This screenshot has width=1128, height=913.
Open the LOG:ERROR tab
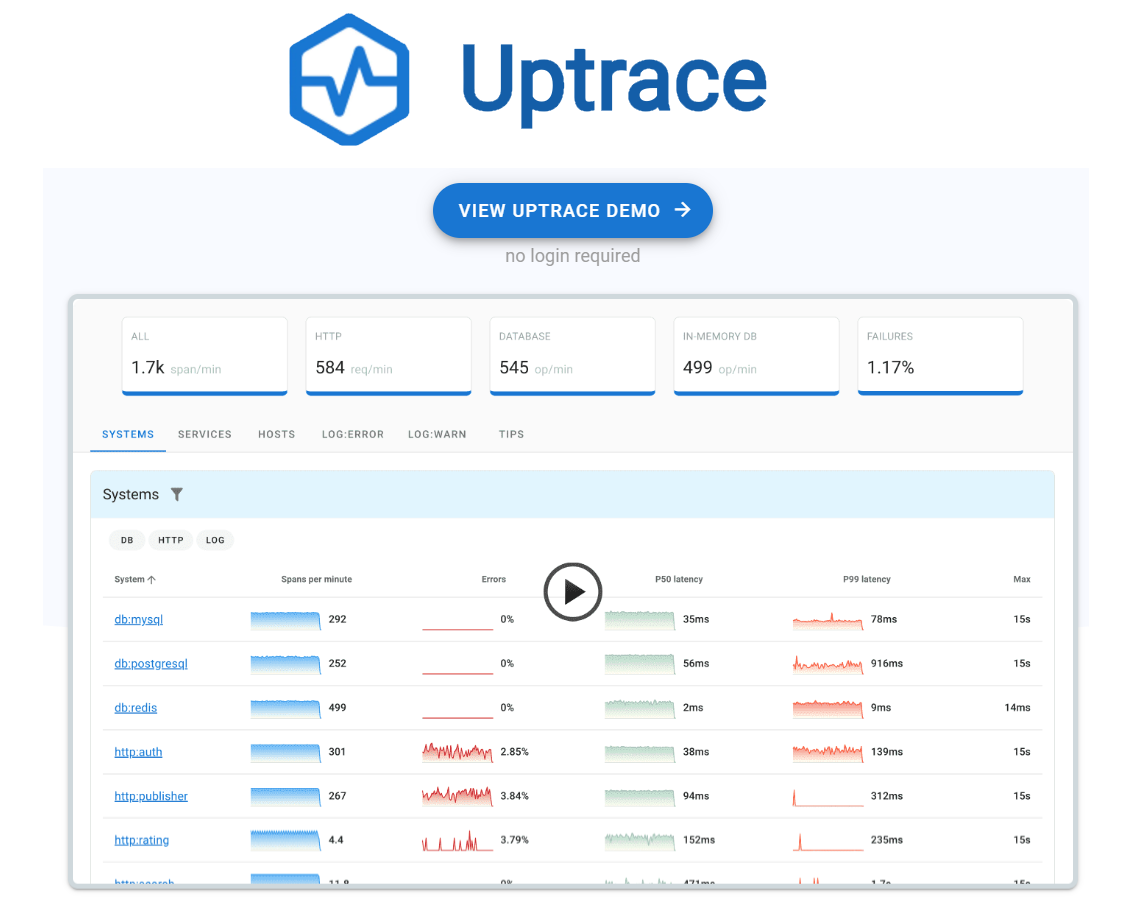point(352,434)
